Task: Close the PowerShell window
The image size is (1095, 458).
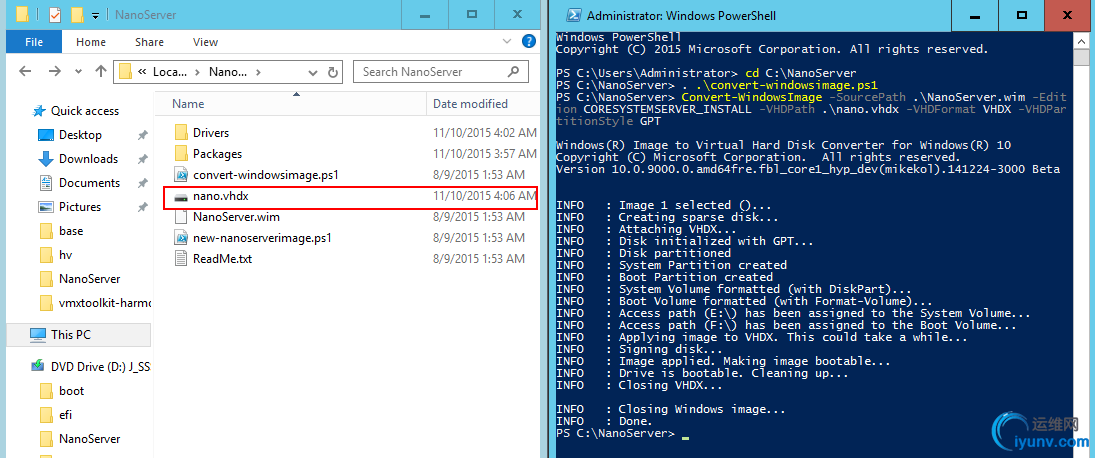Action: 1066,15
